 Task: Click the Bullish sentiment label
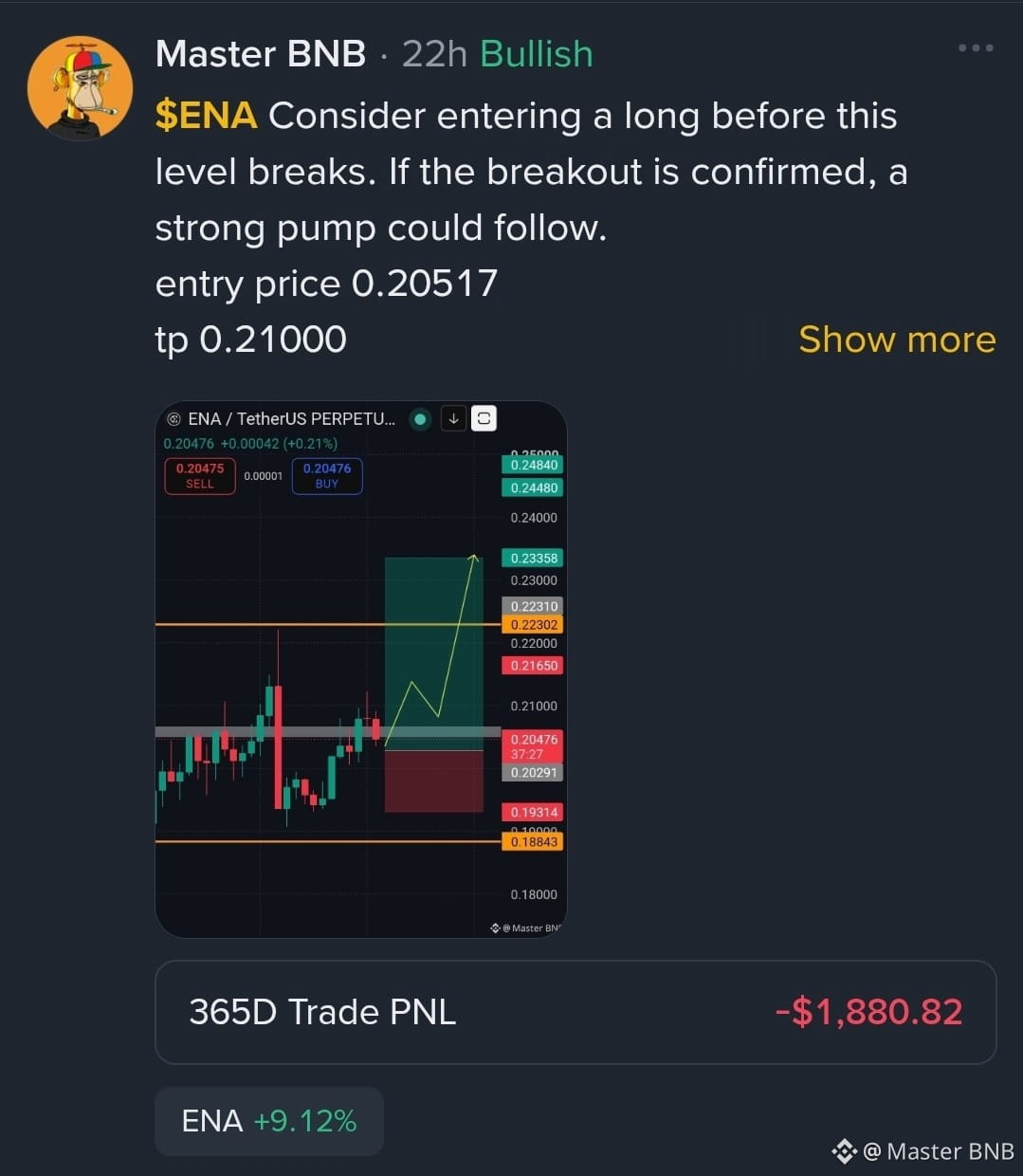(x=537, y=54)
